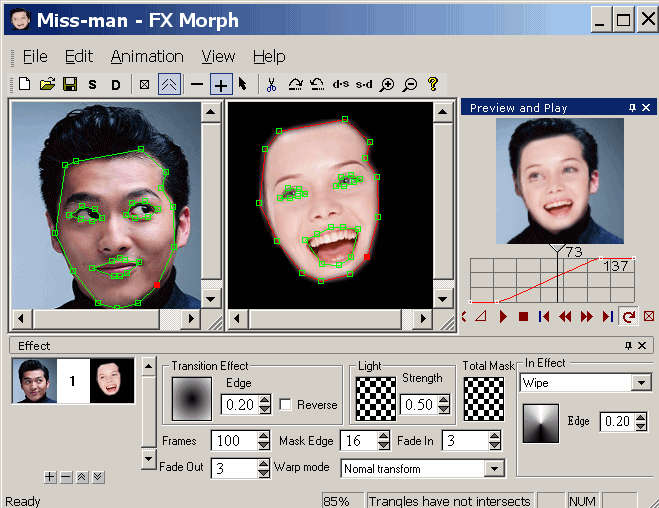Click the d-s copy toolbar icon

(340, 84)
